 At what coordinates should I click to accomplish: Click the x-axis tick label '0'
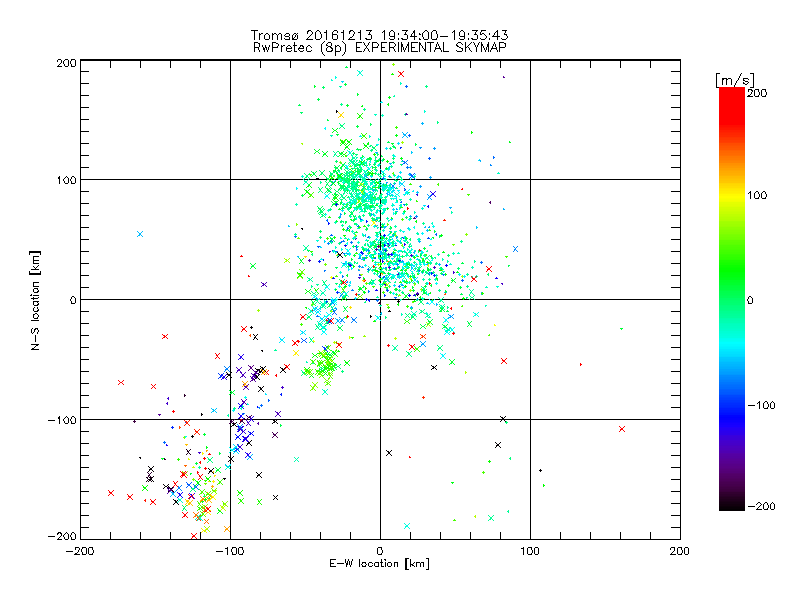(x=380, y=551)
